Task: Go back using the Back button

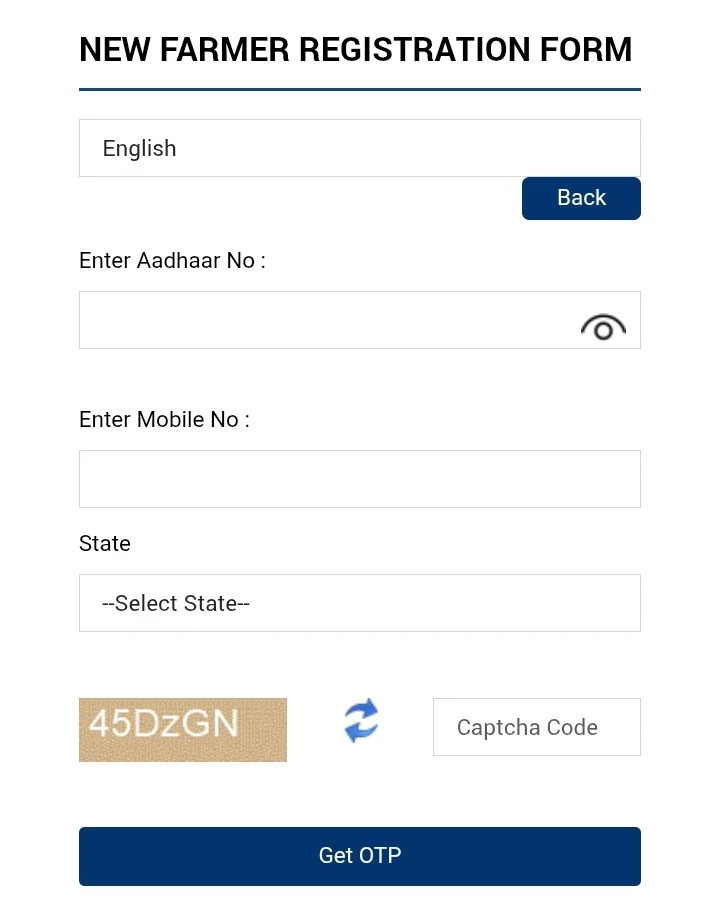Action: pyautogui.click(x=581, y=198)
